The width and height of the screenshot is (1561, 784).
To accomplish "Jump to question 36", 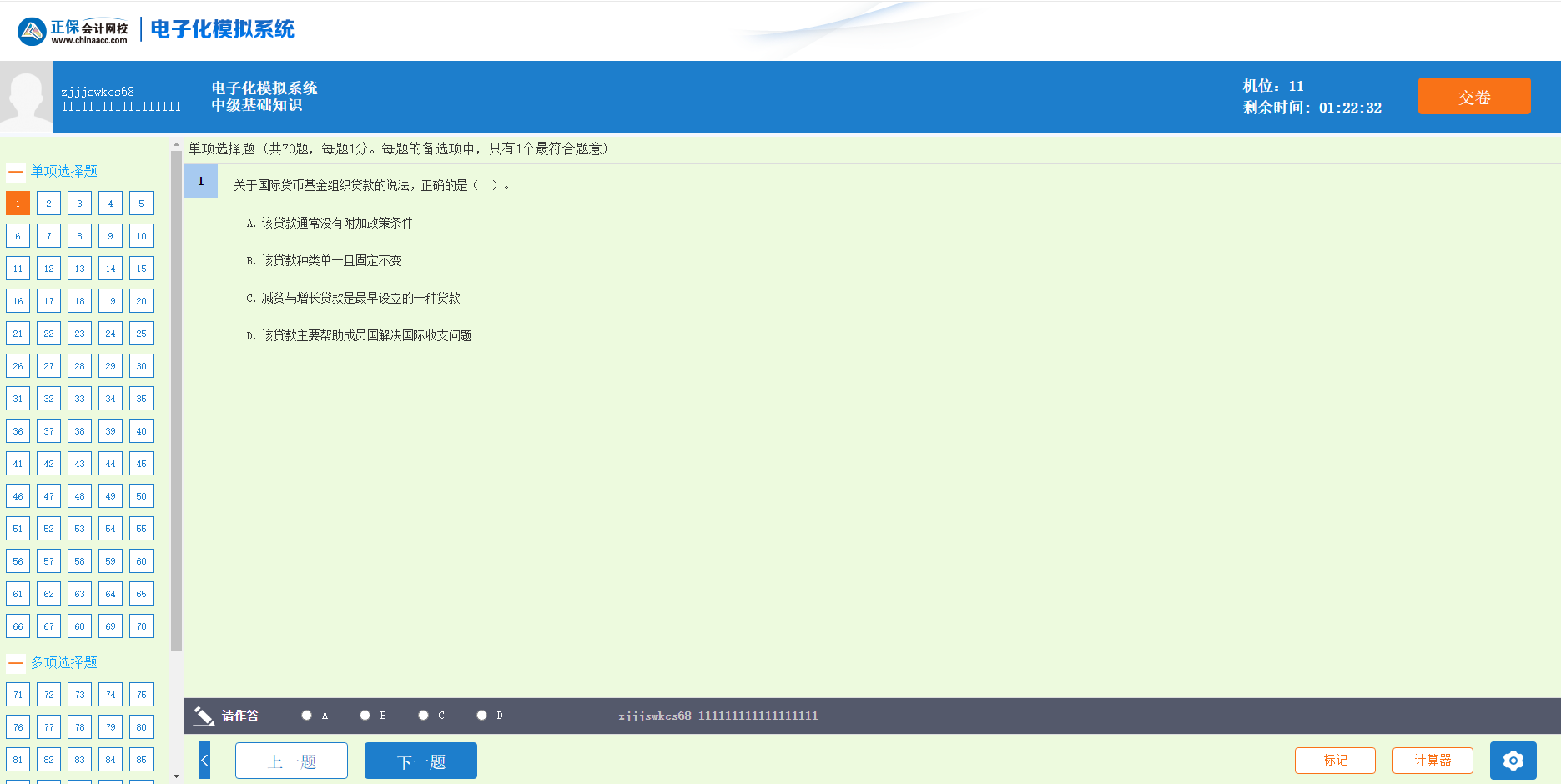I will (18, 431).
